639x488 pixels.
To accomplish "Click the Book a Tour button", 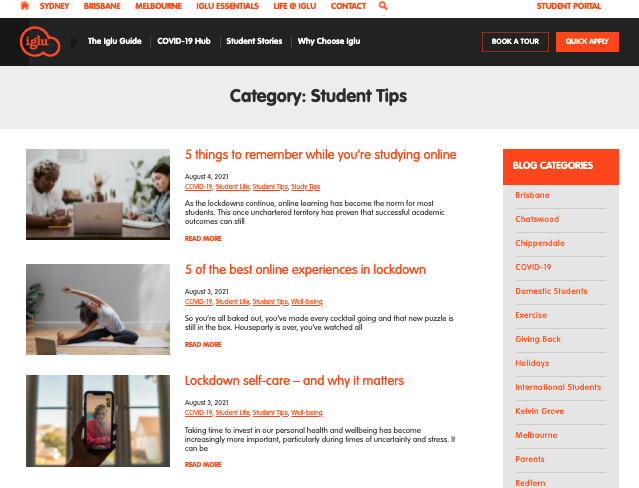I will point(515,42).
